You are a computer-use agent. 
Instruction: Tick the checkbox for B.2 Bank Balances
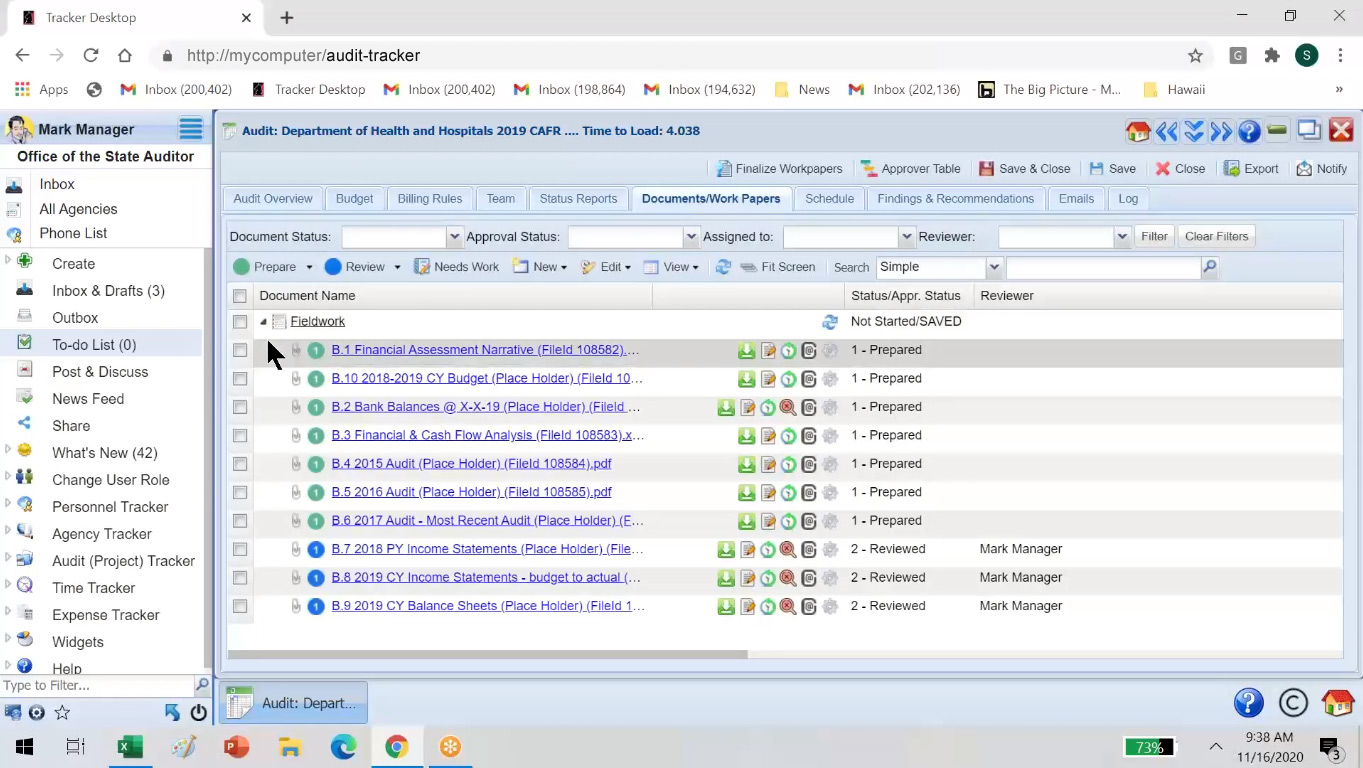pos(240,408)
